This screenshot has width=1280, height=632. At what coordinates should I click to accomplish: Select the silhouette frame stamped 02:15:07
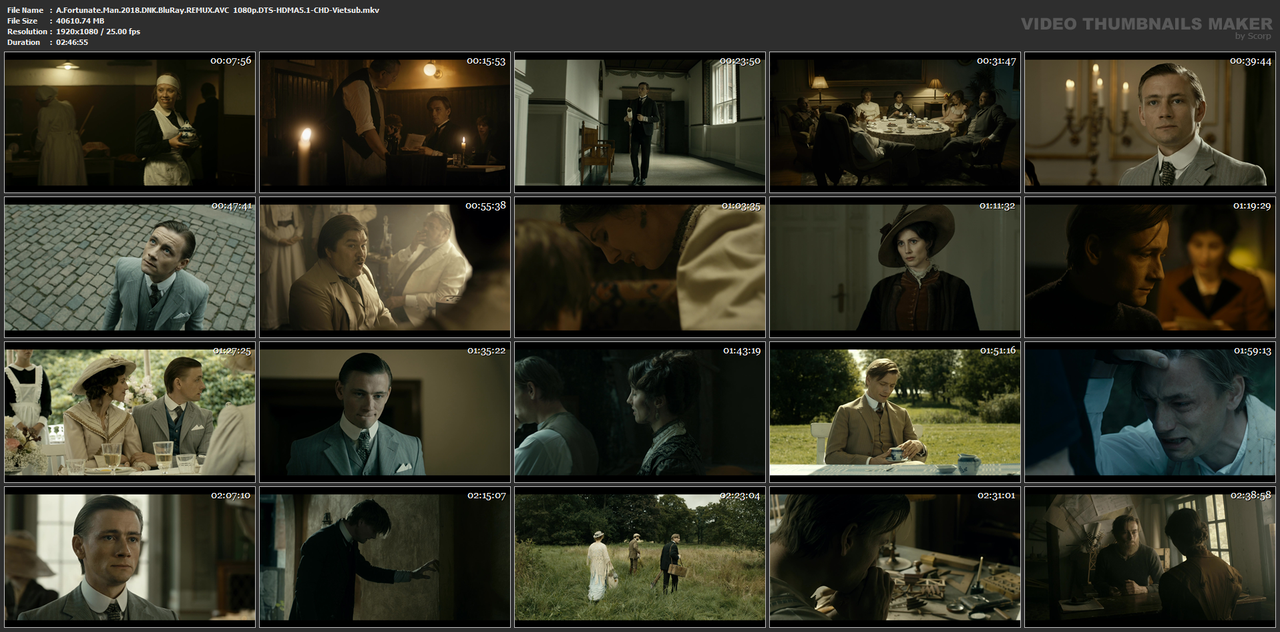click(385, 556)
